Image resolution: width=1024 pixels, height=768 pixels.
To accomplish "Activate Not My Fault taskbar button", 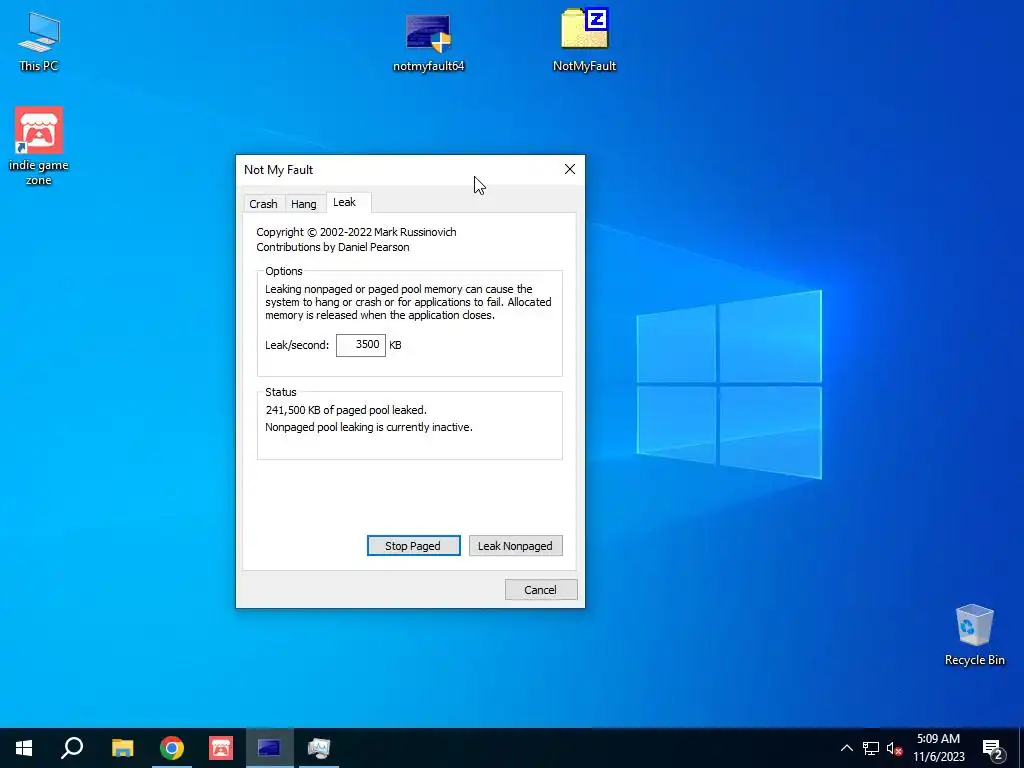I will (x=270, y=748).
